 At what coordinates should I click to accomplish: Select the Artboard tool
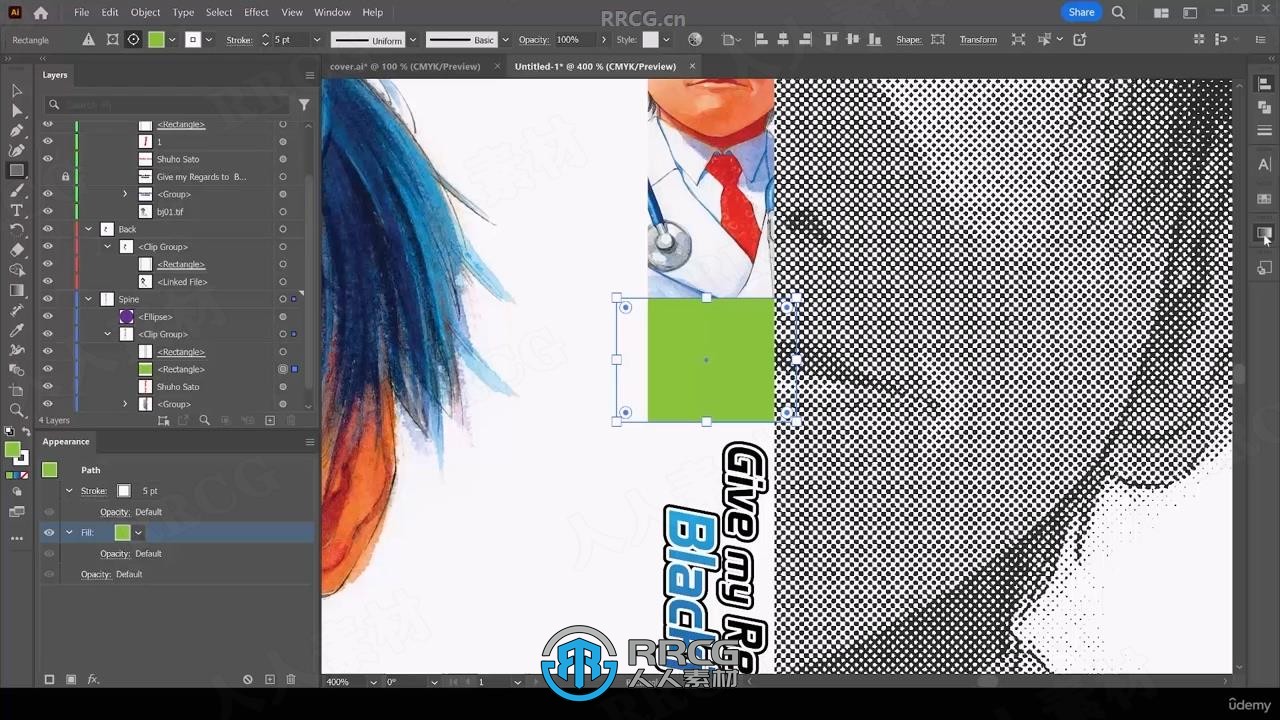(17, 391)
